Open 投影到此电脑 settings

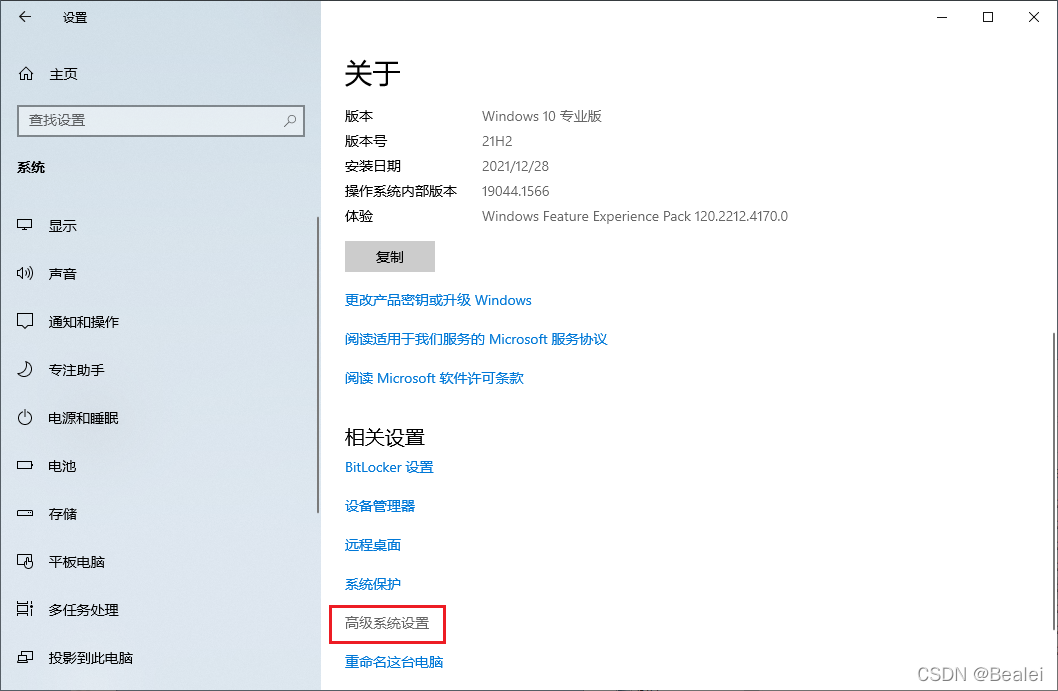[91, 657]
